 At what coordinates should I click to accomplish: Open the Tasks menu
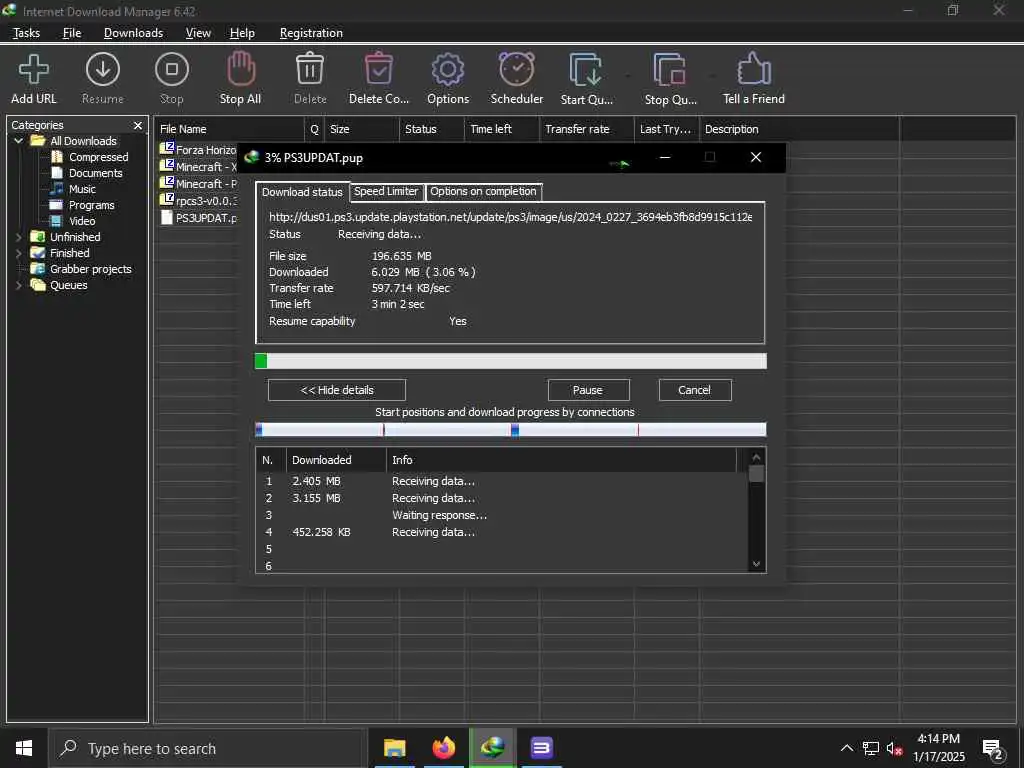pos(26,33)
